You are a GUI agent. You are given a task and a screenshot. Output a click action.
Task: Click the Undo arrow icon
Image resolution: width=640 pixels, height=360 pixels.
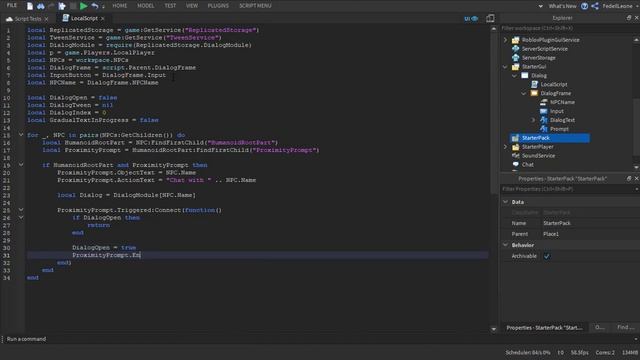click(95, 6)
